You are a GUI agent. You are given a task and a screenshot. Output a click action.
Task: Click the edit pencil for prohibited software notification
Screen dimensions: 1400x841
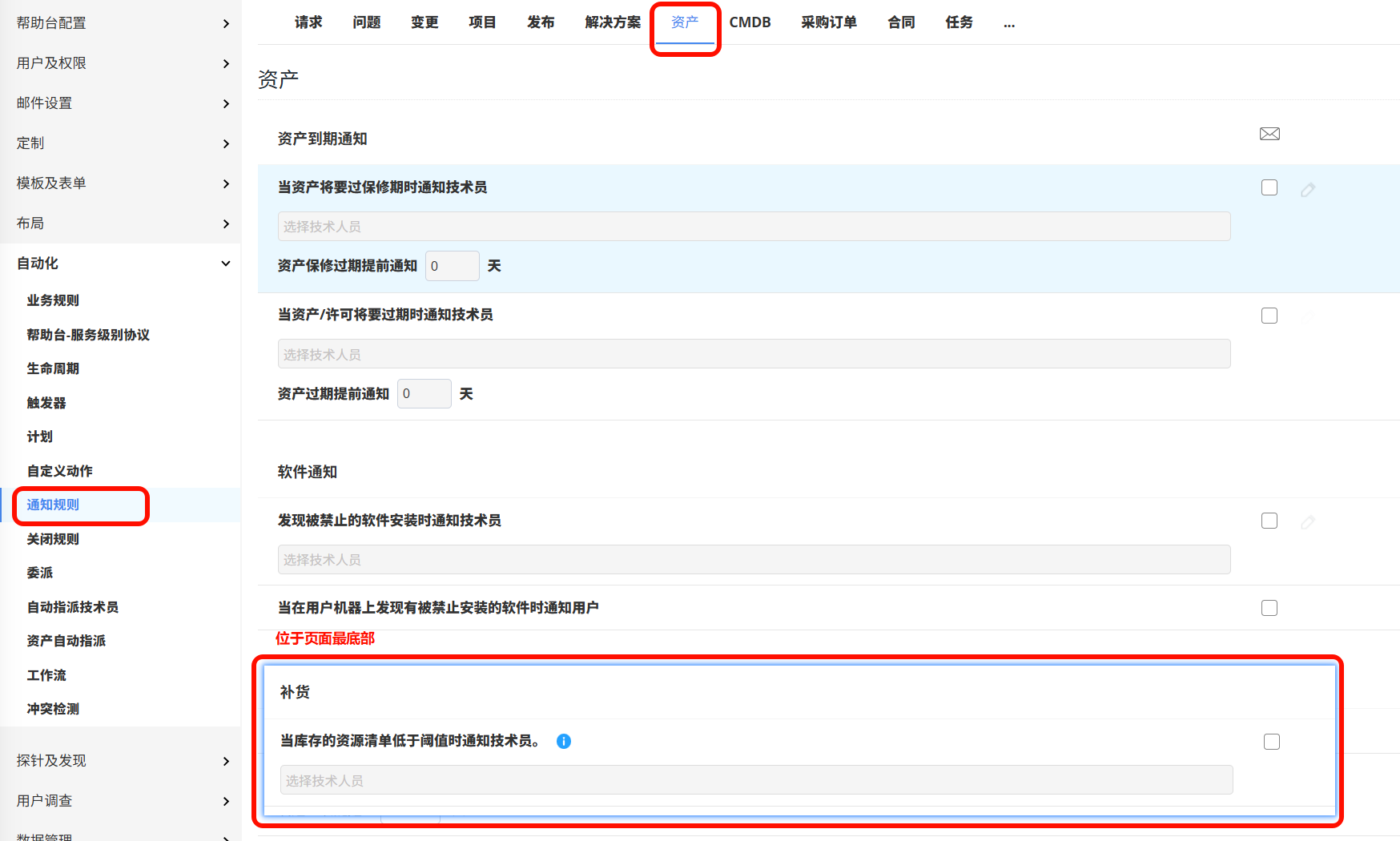[x=1308, y=522]
